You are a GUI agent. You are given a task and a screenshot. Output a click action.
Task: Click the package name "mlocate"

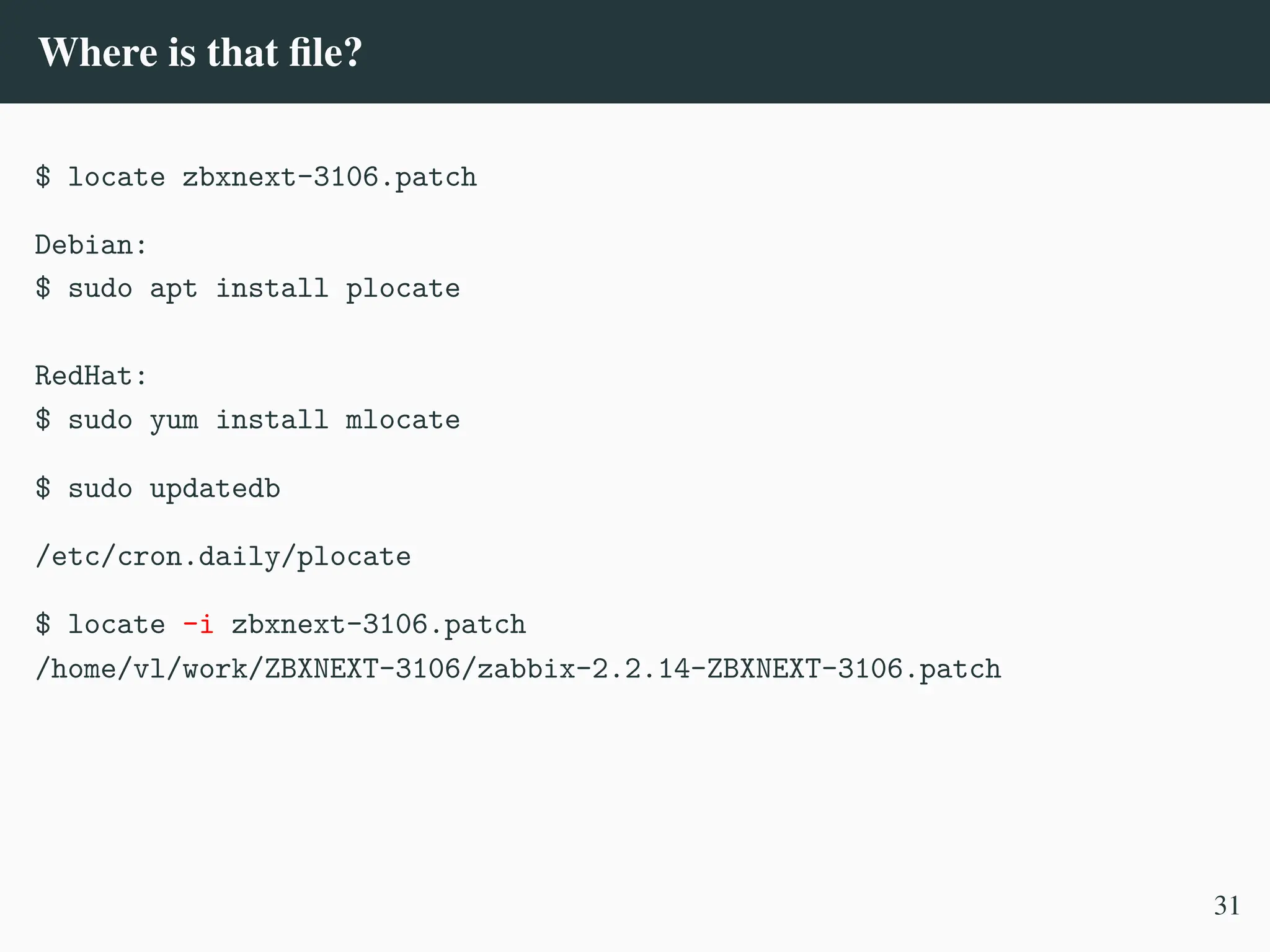402,420
